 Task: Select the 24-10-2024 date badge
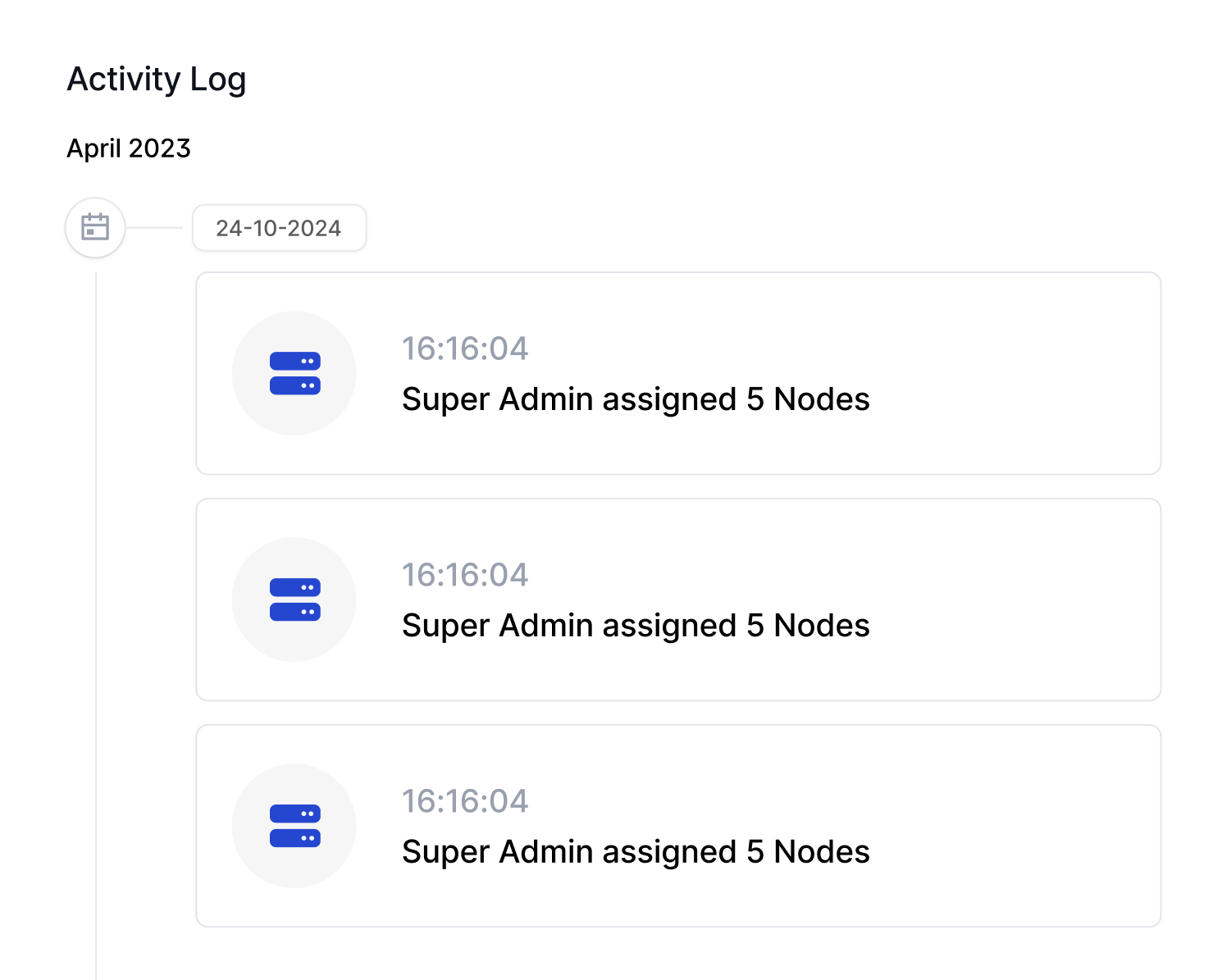[279, 228]
